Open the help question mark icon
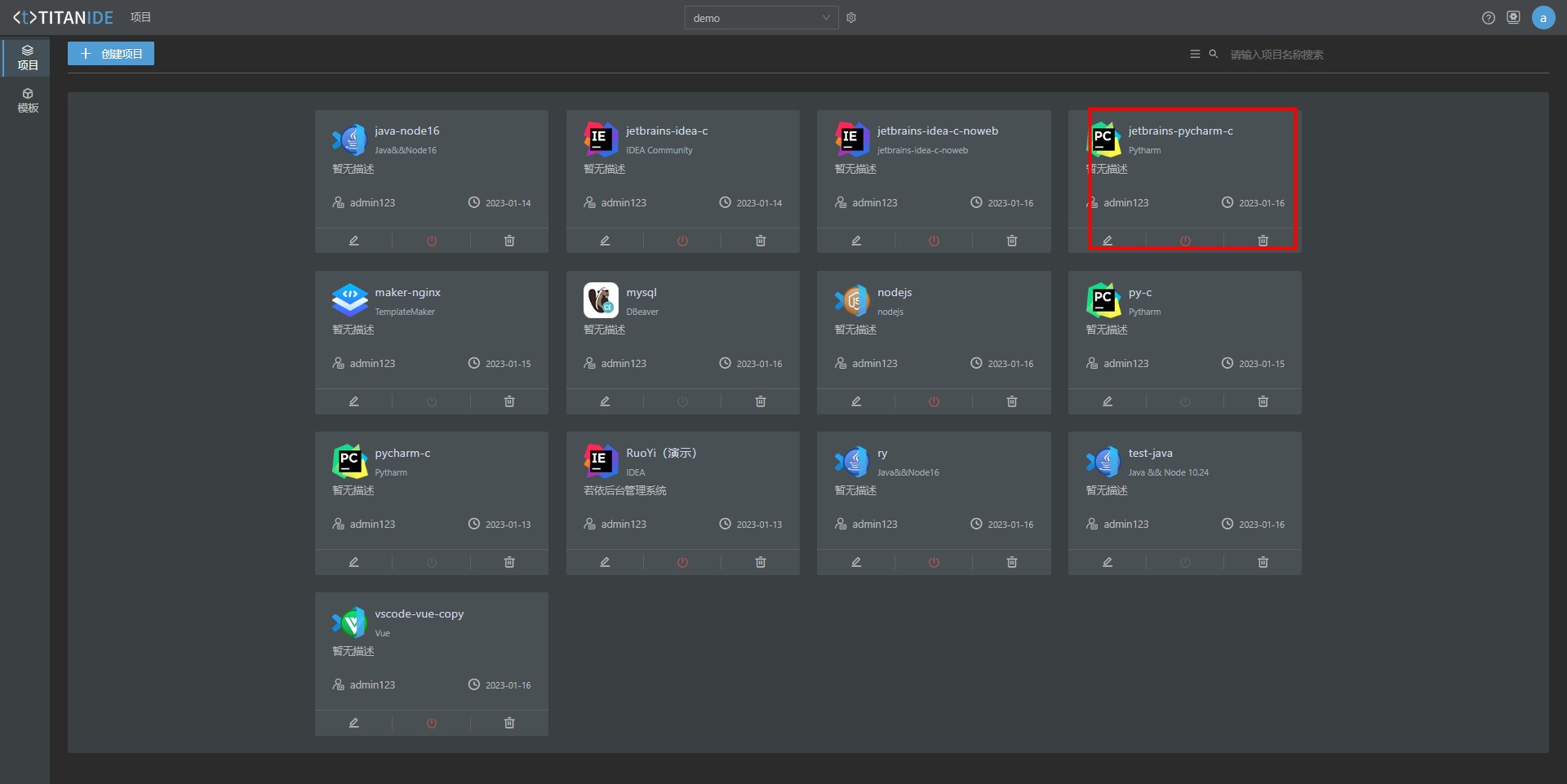Image resolution: width=1567 pixels, height=784 pixels. point(1489,18)
